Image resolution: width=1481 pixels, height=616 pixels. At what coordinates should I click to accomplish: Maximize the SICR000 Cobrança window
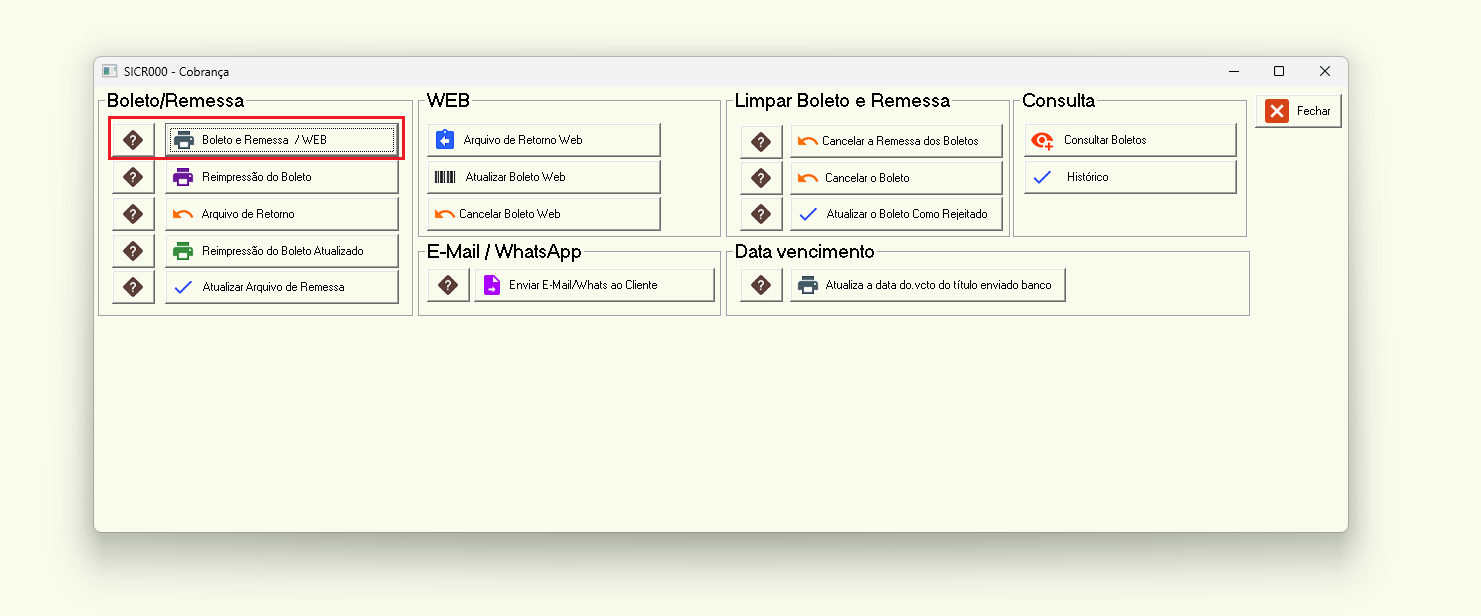1278,71
